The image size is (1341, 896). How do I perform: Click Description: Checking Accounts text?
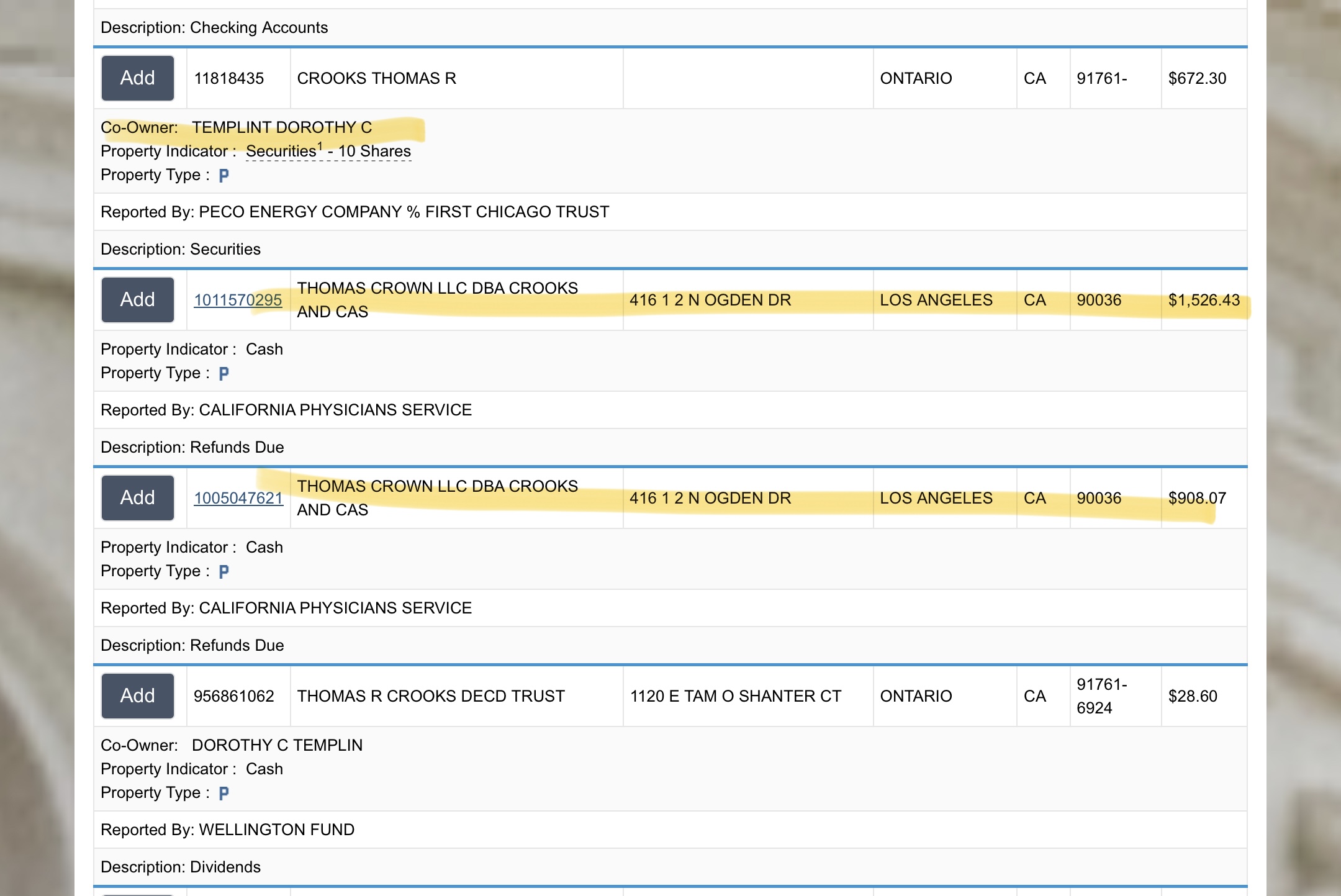click(x=214, y=27)
